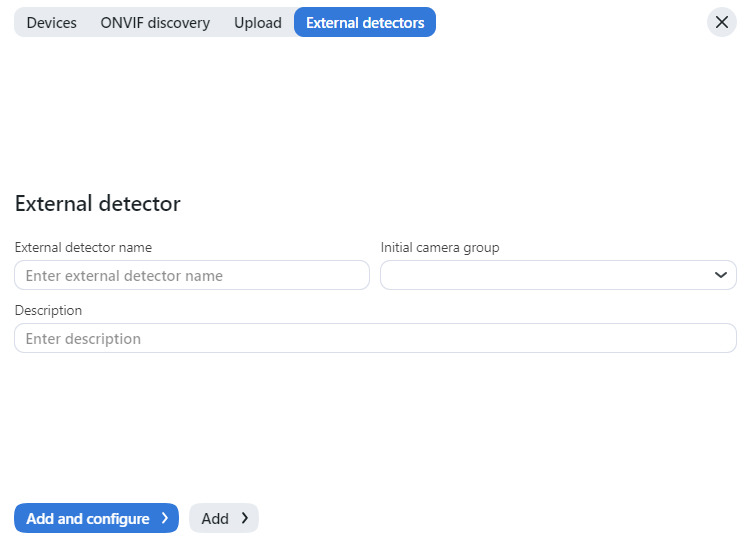This screenshot has height=539, width=748.
Task: Open the ONVIF discovery tab
Action: click(x=155, y=22)
